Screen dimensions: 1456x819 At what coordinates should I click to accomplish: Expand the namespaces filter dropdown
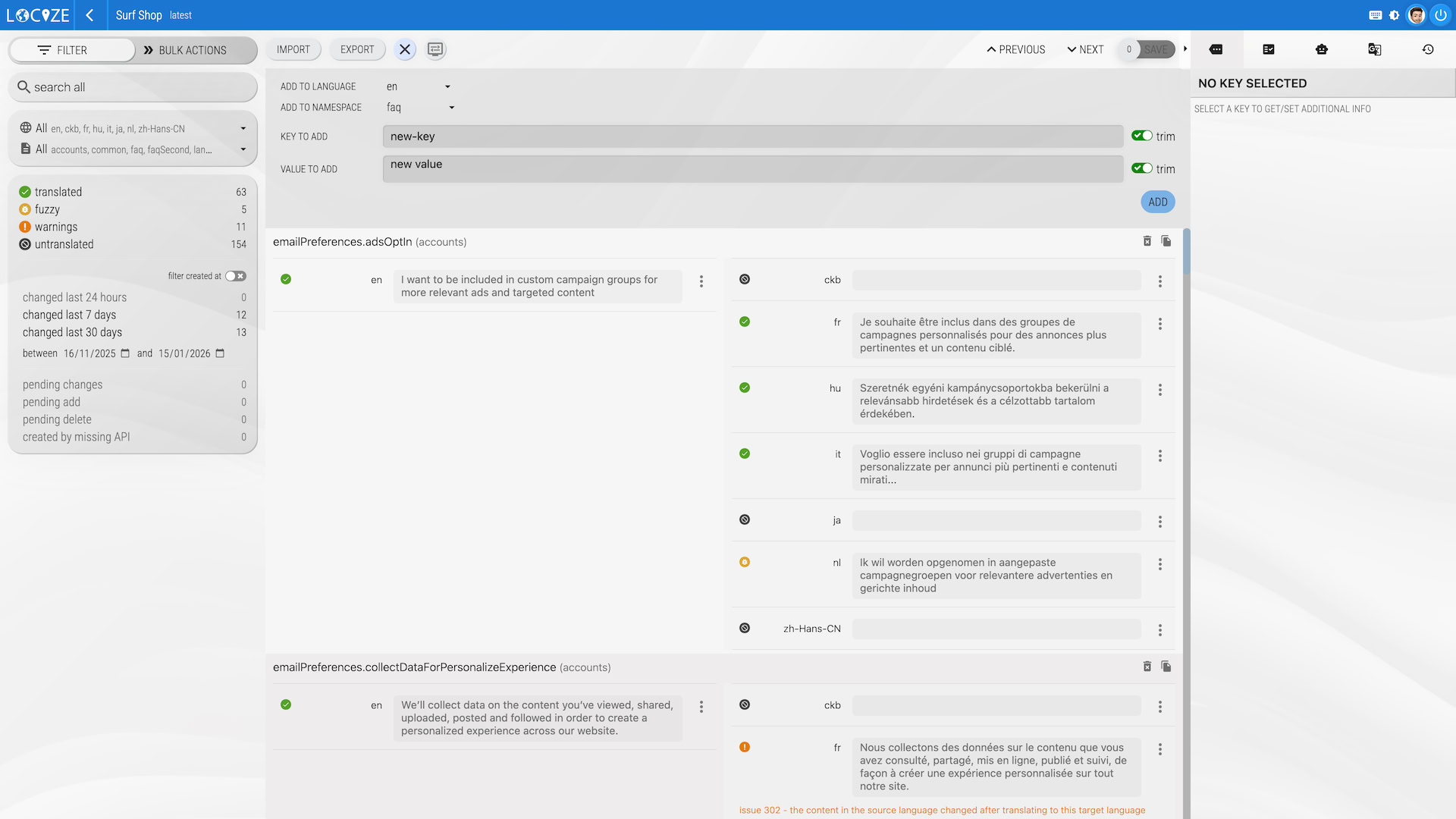point(243,149)
